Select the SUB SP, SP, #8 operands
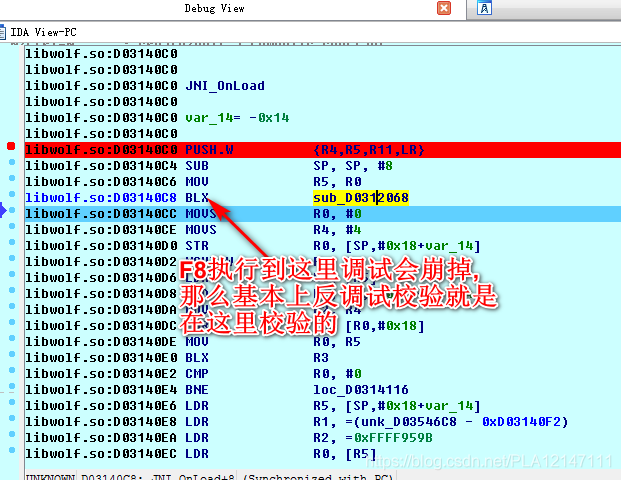This screenshot has height=480, width=621. (353, 166)
